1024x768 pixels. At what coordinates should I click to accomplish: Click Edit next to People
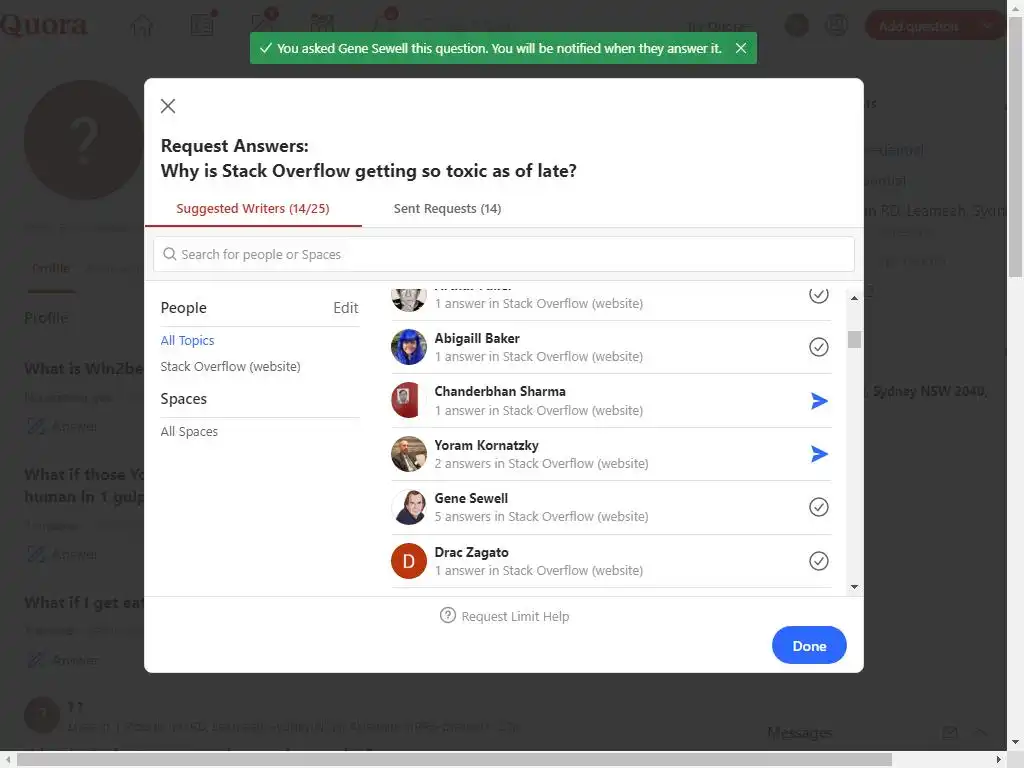pos(345,308)
